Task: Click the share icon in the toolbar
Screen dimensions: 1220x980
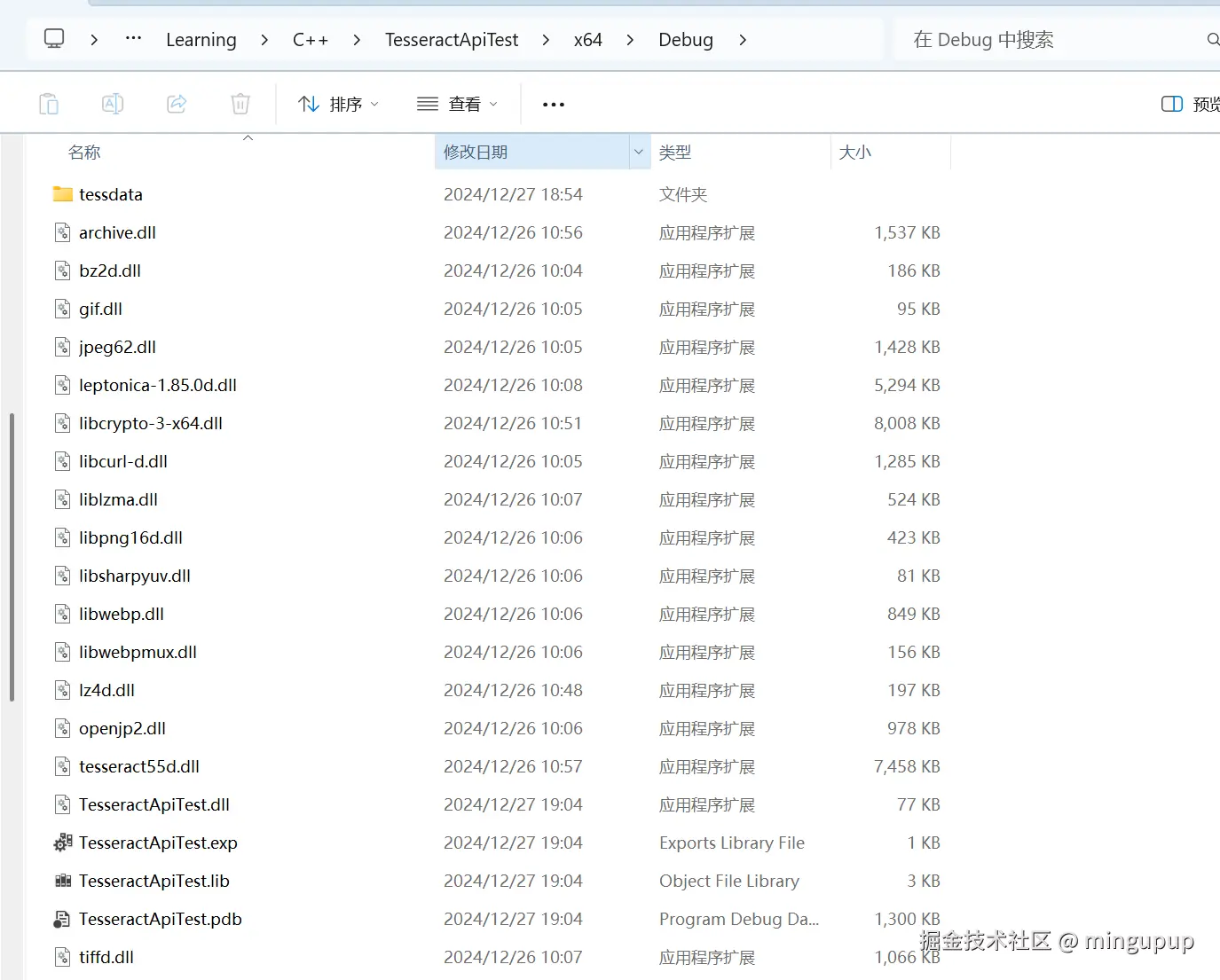Action: tap(177, 104)
